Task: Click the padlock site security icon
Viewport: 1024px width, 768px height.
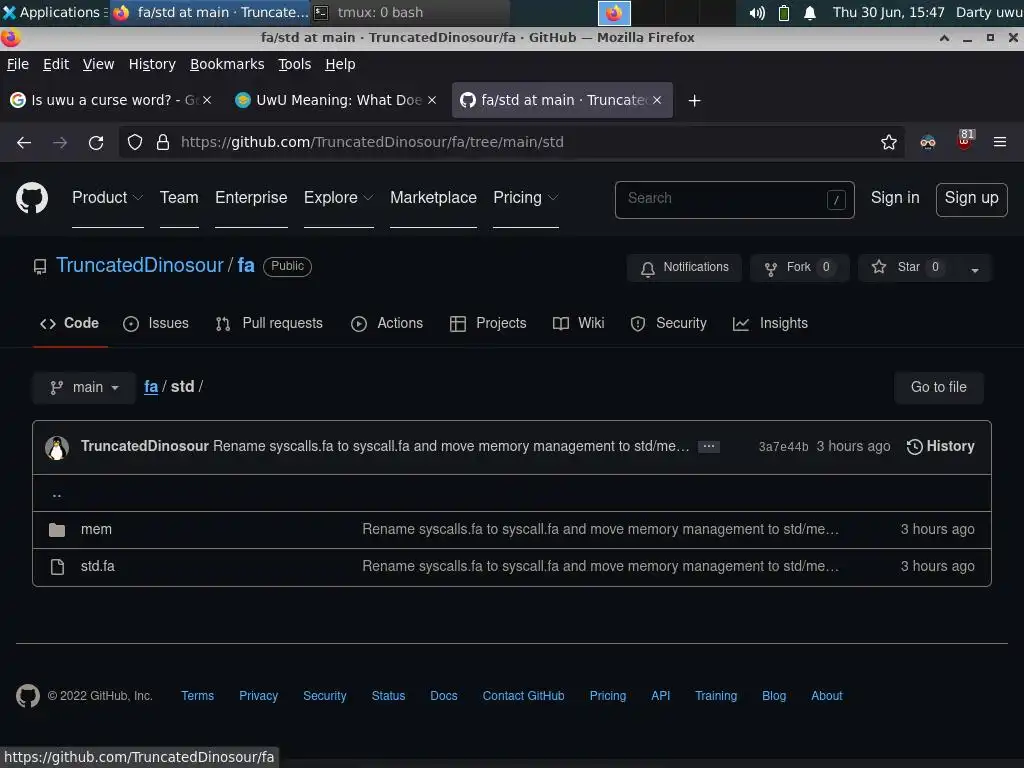Action: point(163,142)
